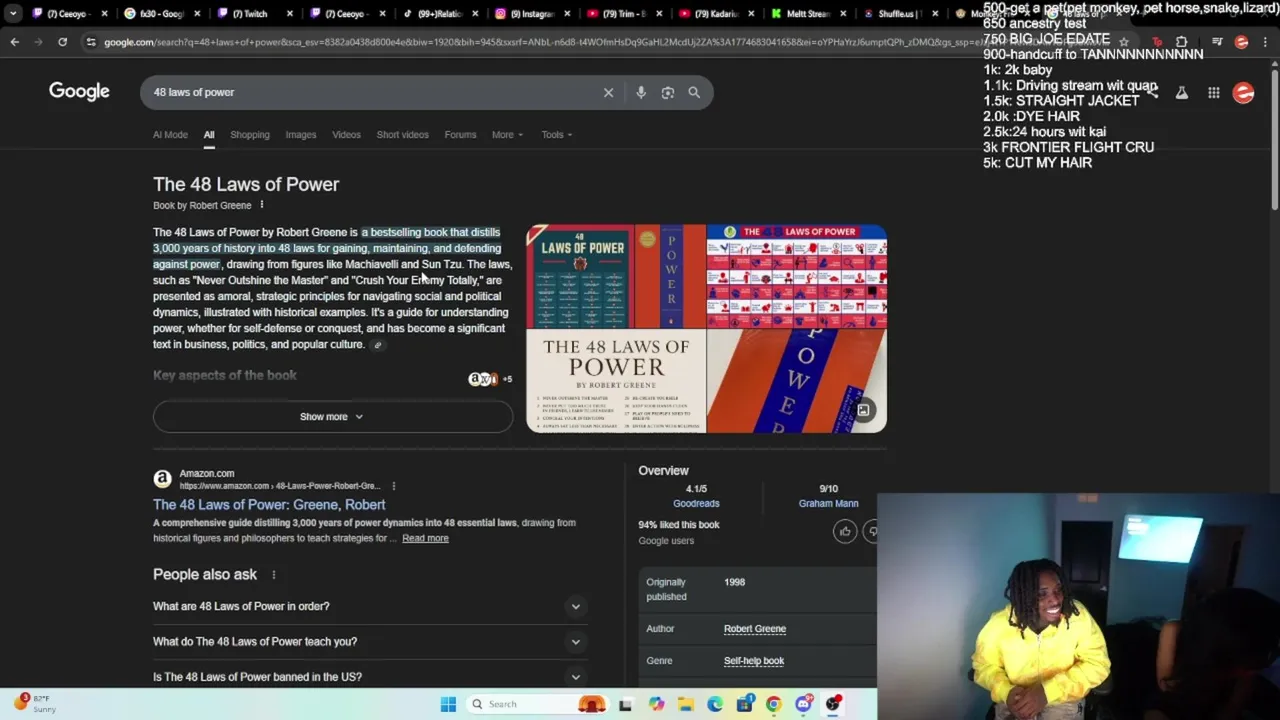
Task: Open the weather widget showing Sunny
Action: point(35,704)
